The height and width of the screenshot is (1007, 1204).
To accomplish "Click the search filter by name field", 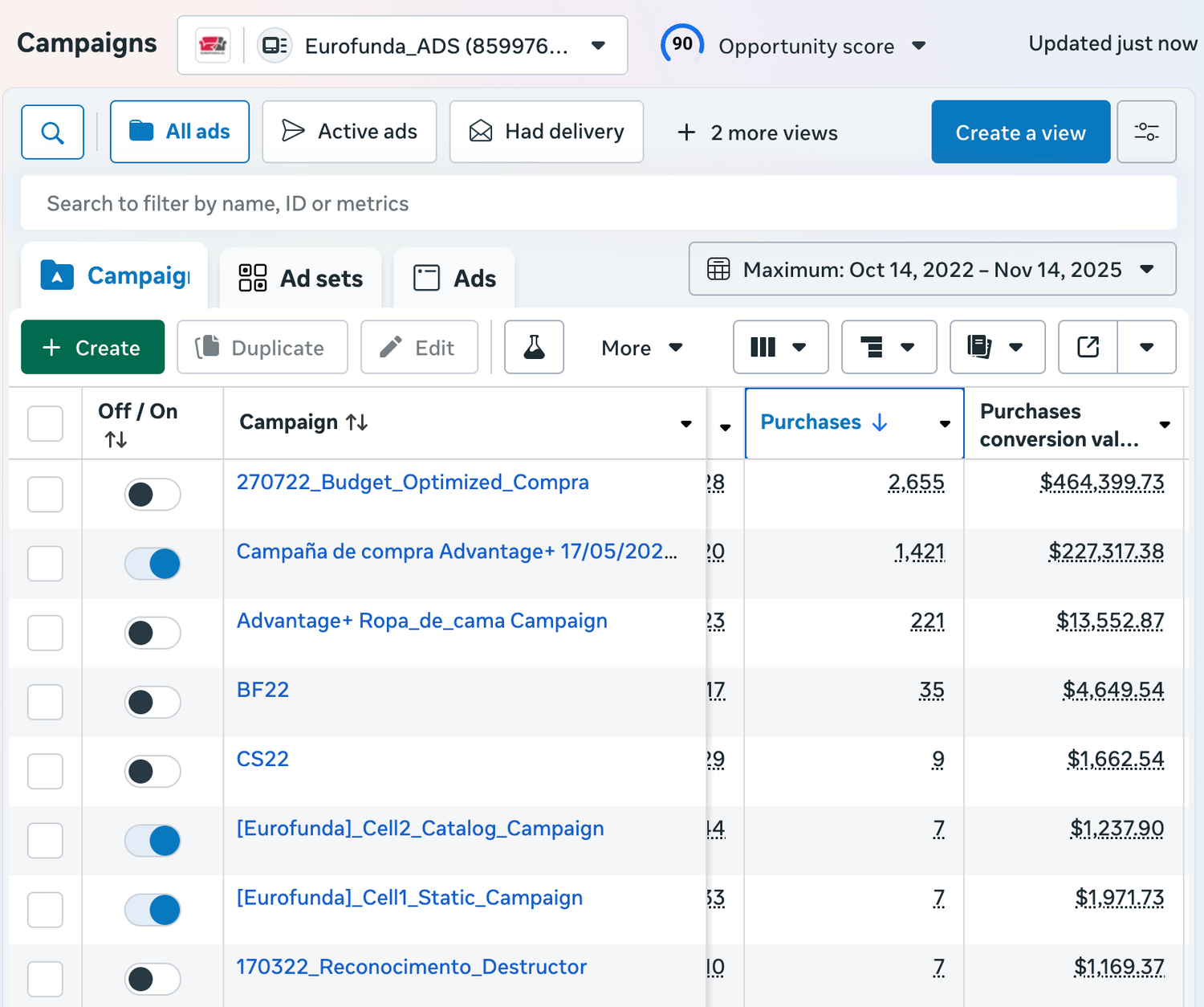I will [598, 203].
